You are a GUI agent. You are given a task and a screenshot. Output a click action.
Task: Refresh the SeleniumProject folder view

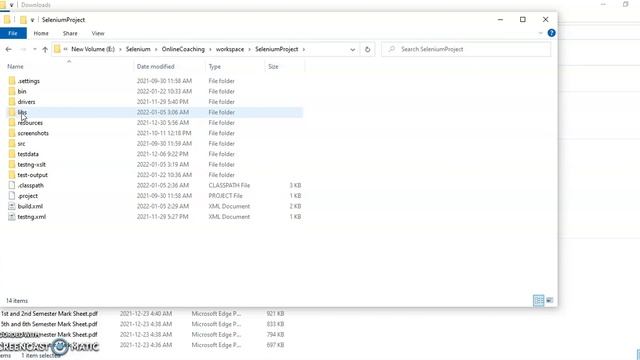367,49
